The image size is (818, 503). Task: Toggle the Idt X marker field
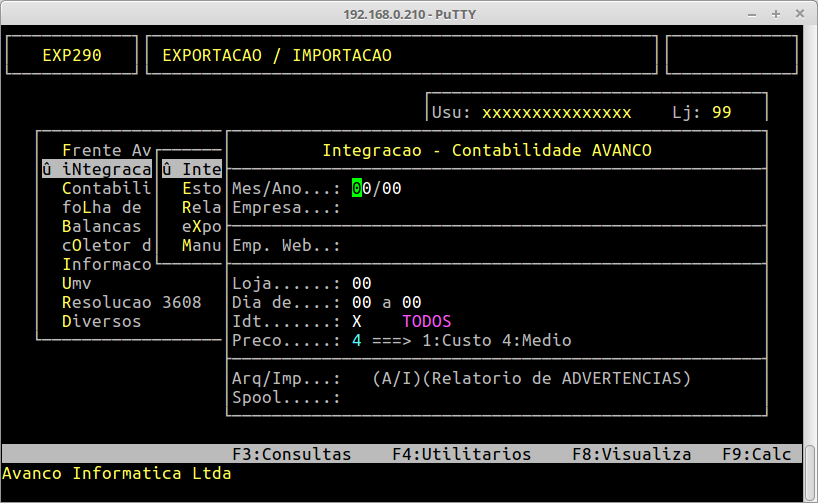357,321
